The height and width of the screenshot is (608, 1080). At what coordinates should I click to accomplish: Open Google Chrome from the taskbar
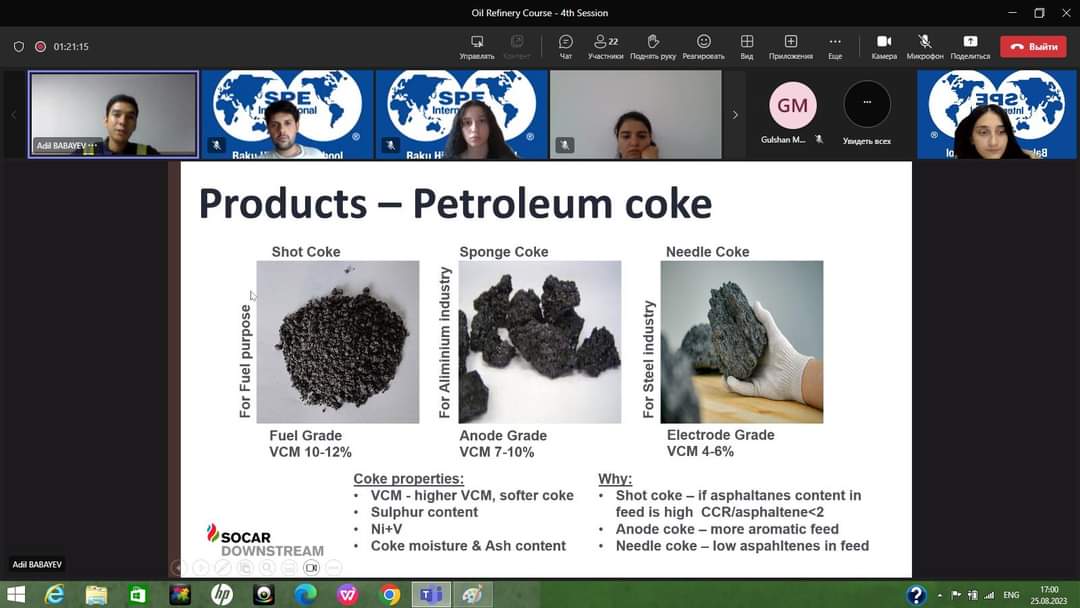390,595
